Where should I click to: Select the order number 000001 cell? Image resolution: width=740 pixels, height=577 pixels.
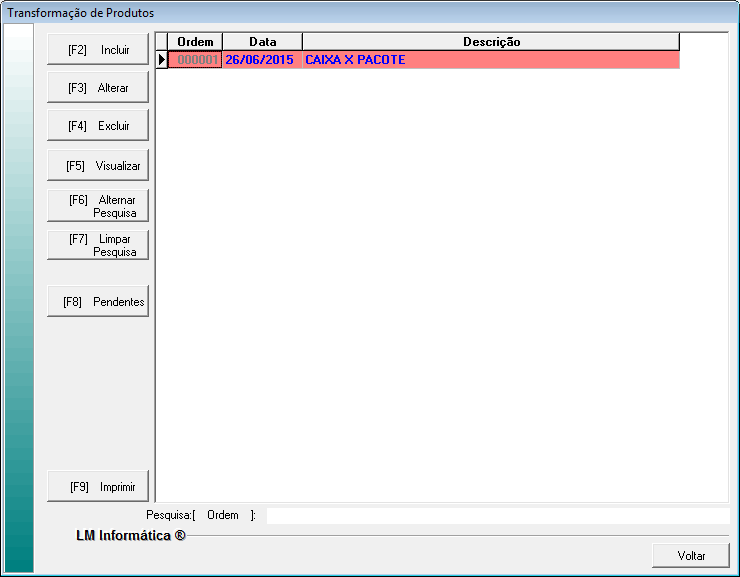[196, 60]
